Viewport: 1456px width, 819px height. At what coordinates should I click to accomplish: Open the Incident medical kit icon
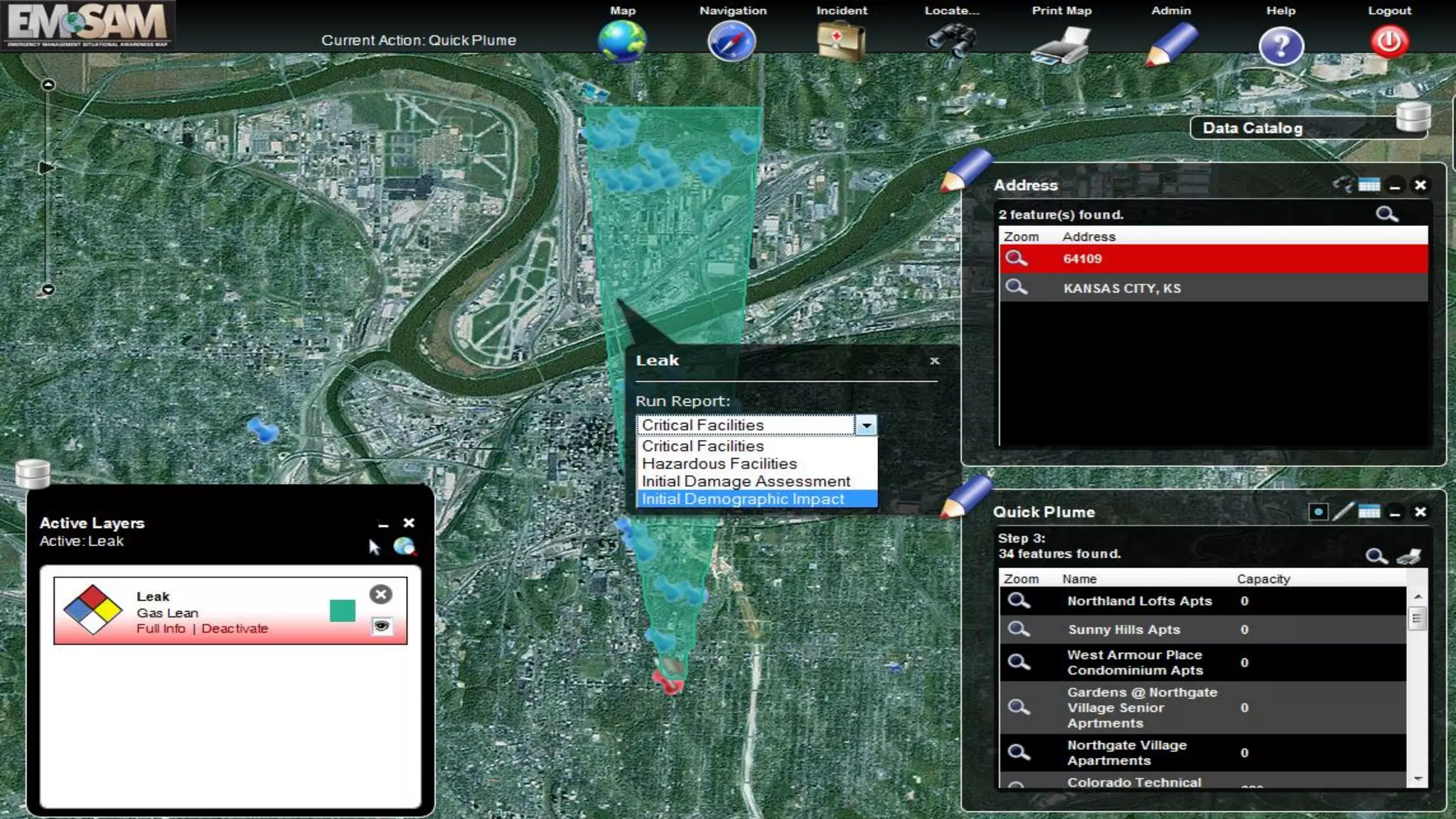click(x=841, y=41)
